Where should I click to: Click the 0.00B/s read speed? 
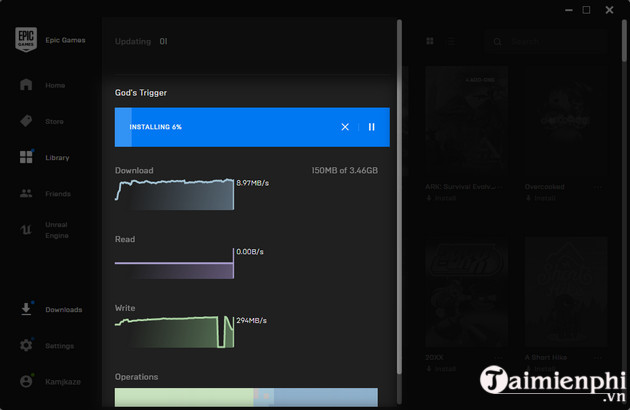[x=250, y=252]
